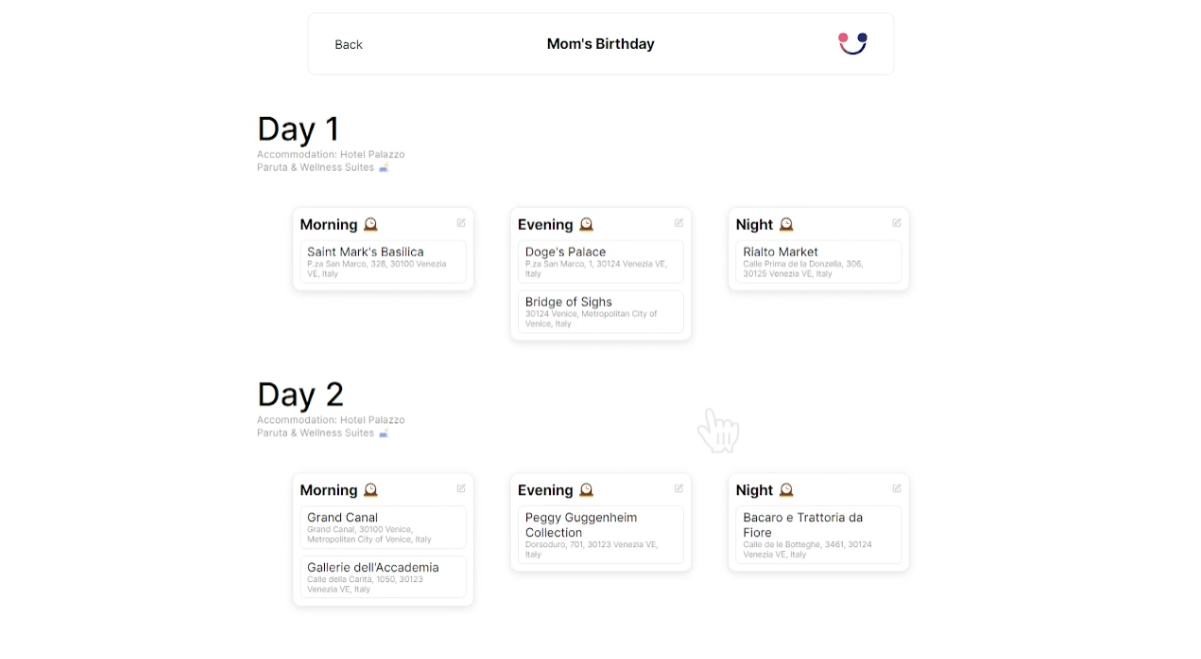Select Gallerie dell'Accademia activity

click(x=383, y=577)
